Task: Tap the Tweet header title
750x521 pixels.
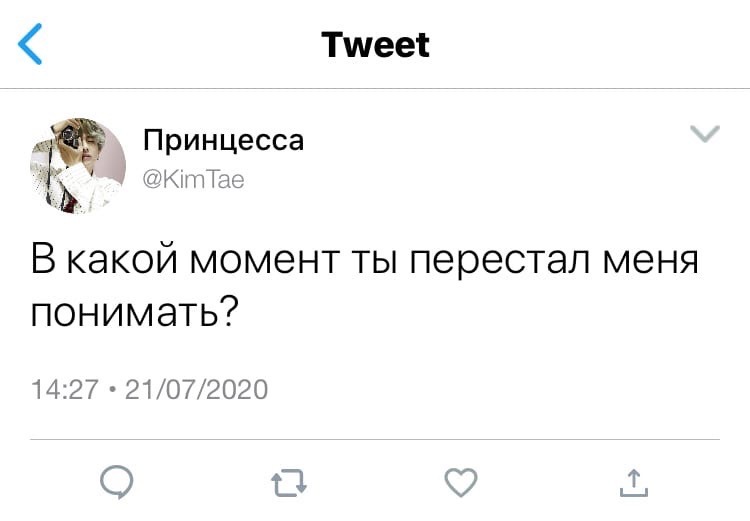Action: [x=375, y=44]
